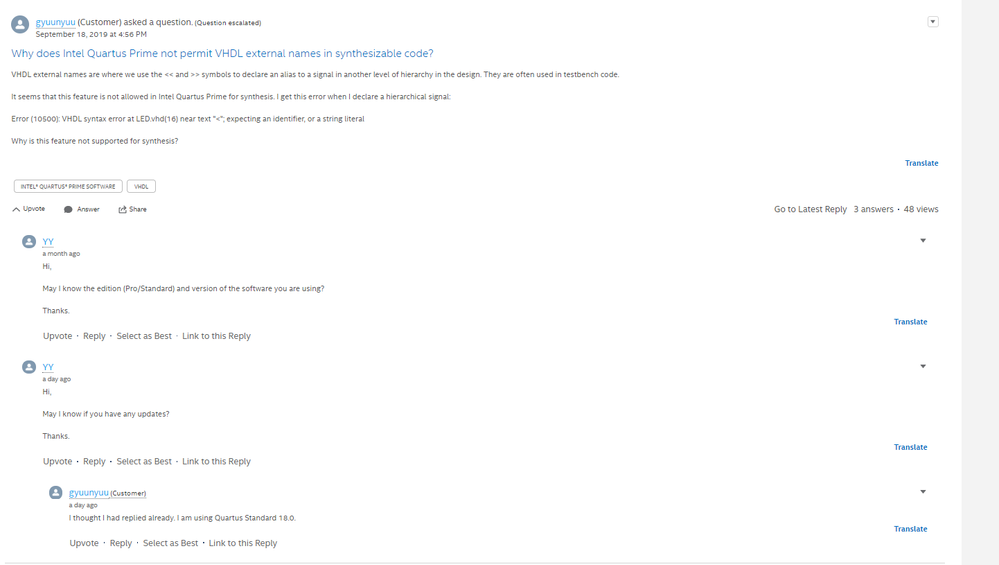The image size is (999, 565).
Task: Copy Link to this Reply for month-old answer
Action: coord(217,336)
